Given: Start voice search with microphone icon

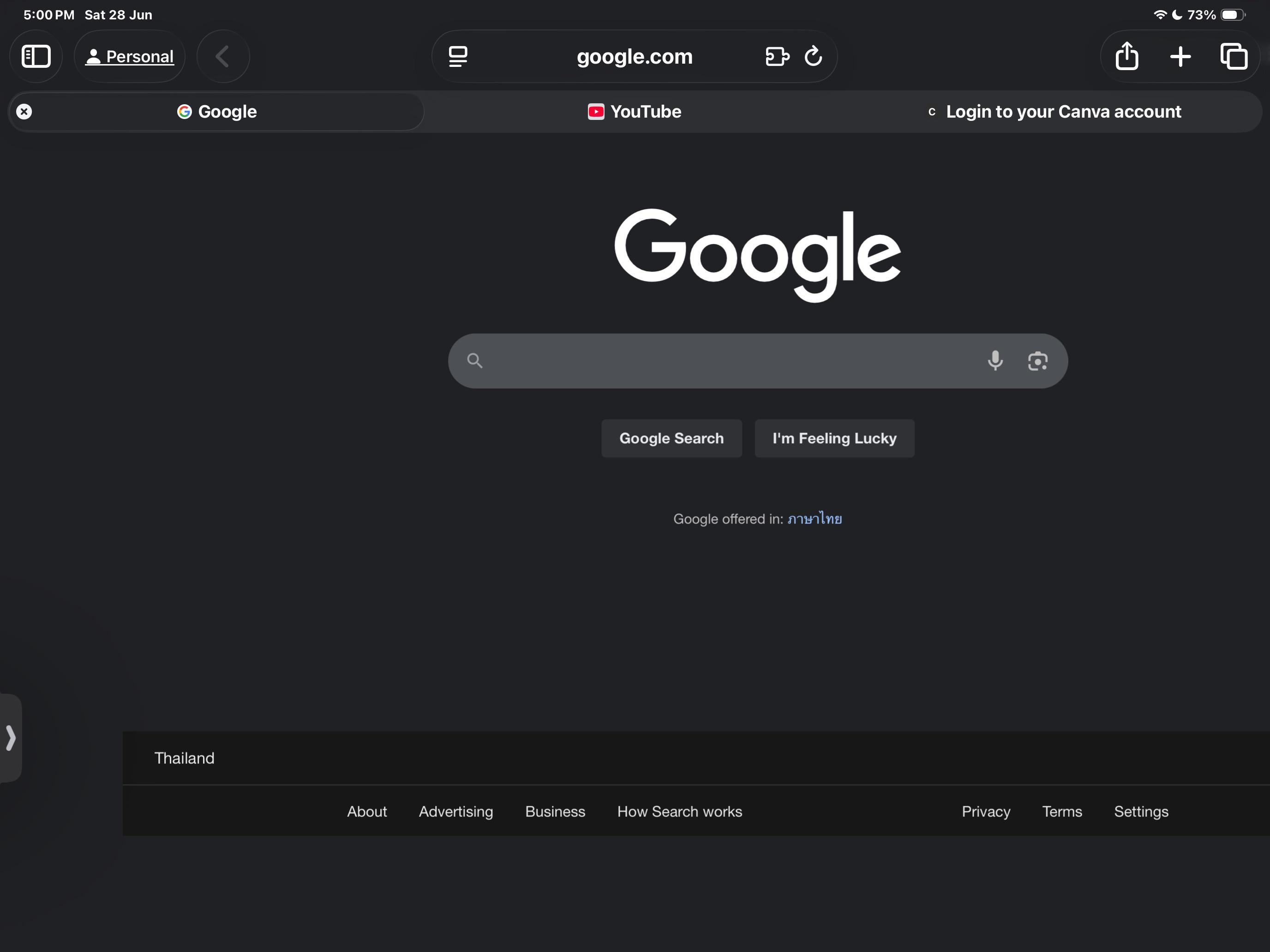Looking at the screenshot, I should tap(995, 361).
